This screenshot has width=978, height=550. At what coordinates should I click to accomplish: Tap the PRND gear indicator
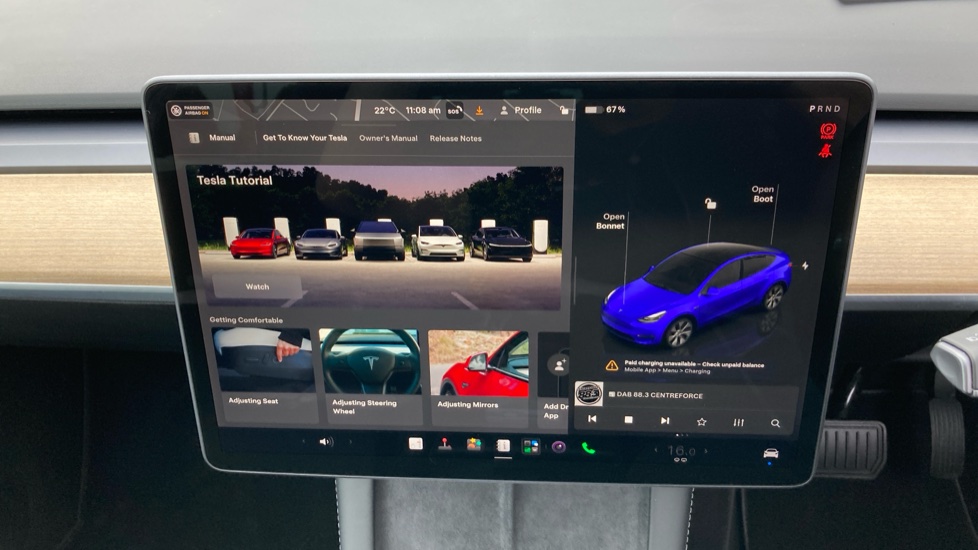tap(825, 109)
